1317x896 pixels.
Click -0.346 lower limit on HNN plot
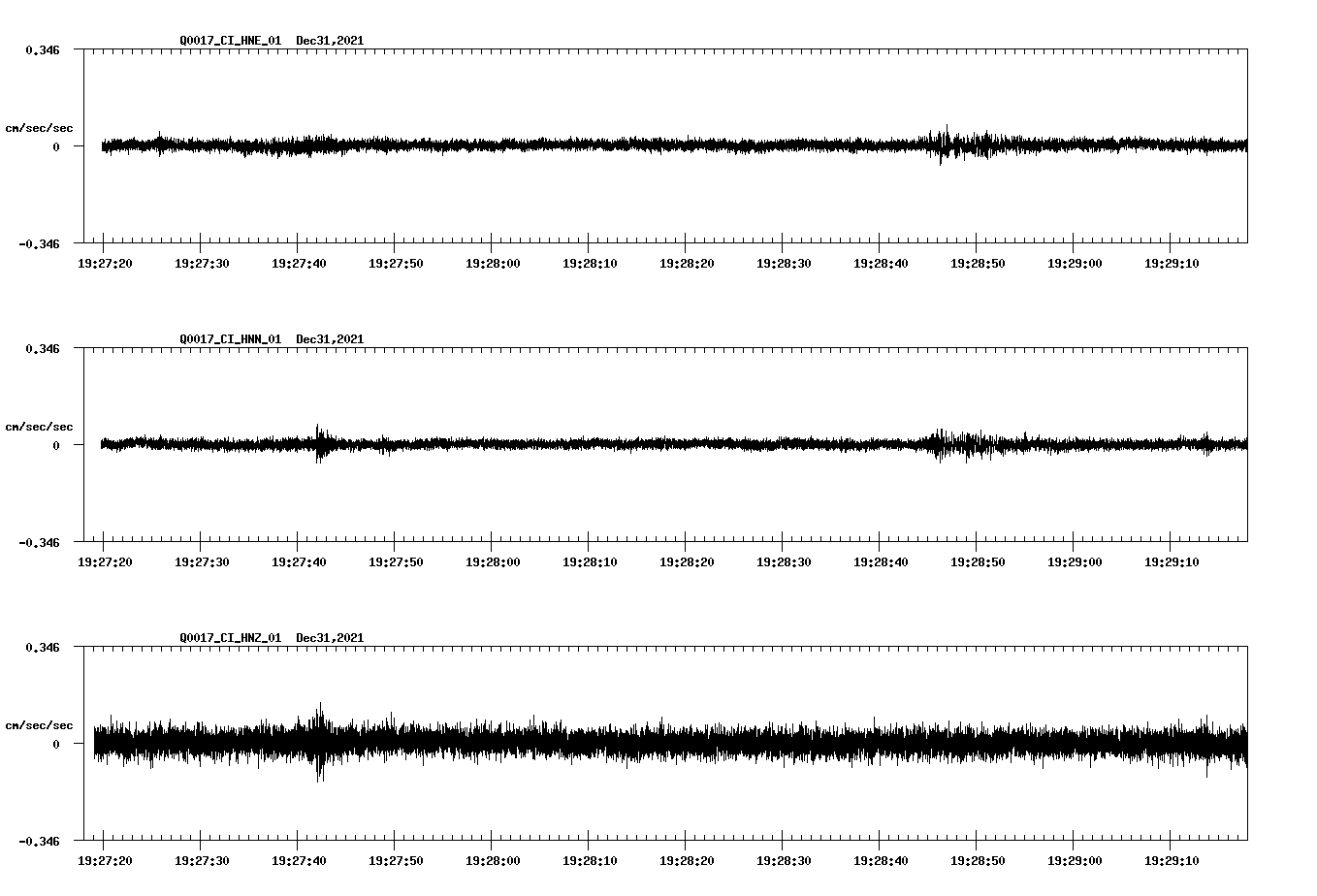click(x=39, y=542)
